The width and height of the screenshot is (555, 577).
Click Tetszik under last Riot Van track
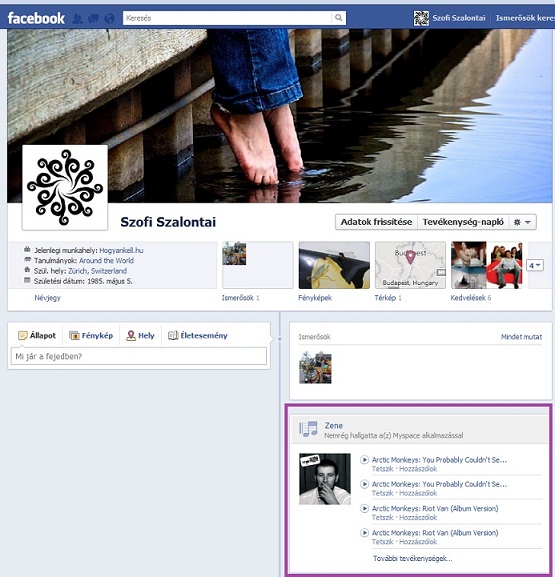(382, 542)
